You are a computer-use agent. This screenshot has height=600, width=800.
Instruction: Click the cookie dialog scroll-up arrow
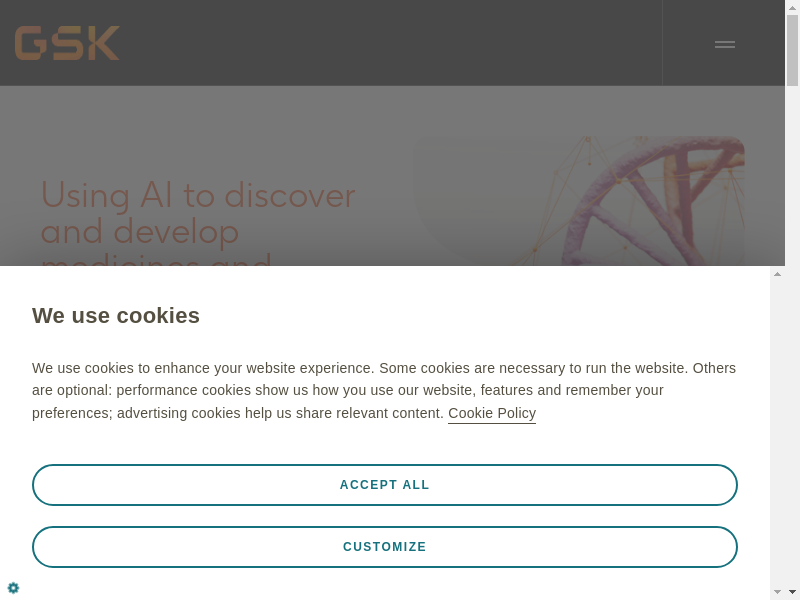pyautogui.click(x=777, y=274)
